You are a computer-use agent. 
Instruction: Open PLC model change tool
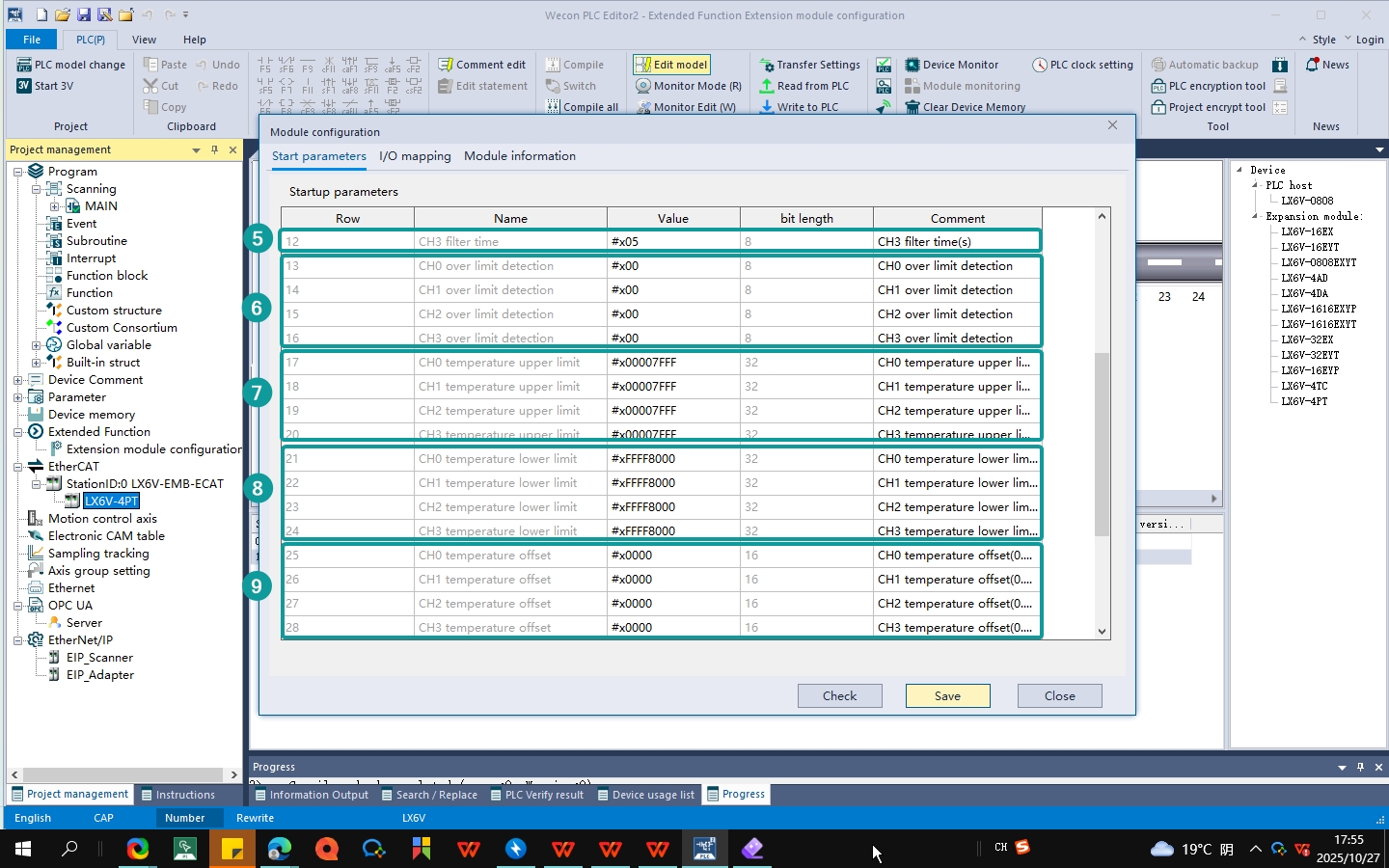(71, 65)
